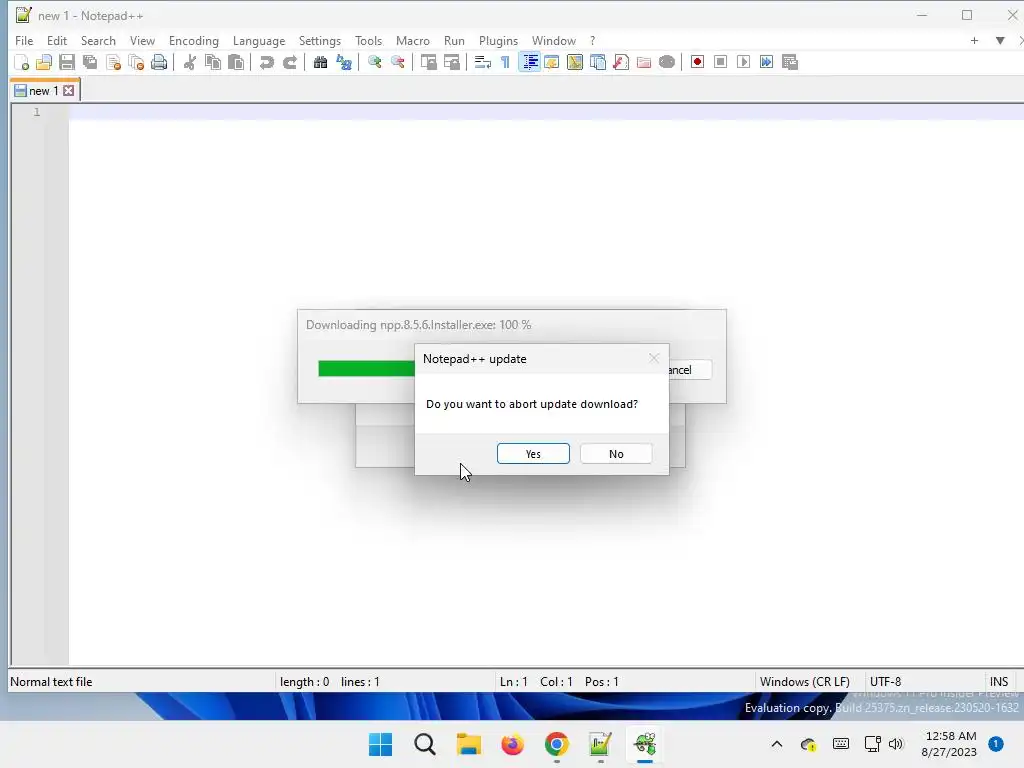The height and width of the screenshot is (768, 1024).
Task: Open the Encoding menu
Action: (x=193, y=40)
